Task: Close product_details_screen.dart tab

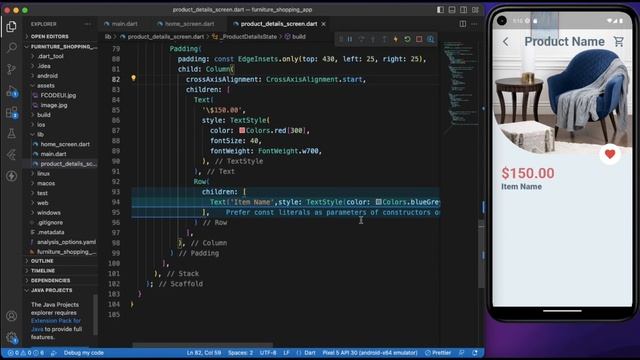Action: [x=323, y=24]
